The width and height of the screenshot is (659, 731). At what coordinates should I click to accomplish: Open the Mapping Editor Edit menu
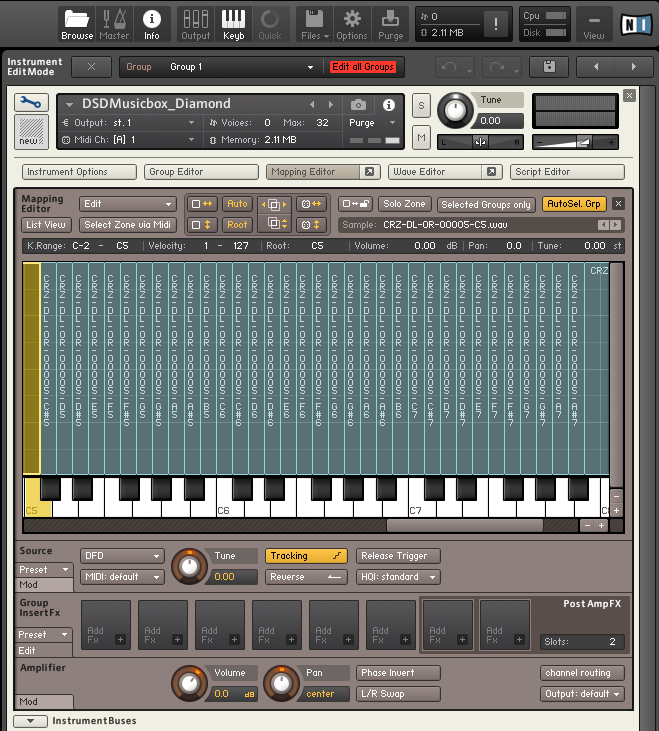coord(128,204)
